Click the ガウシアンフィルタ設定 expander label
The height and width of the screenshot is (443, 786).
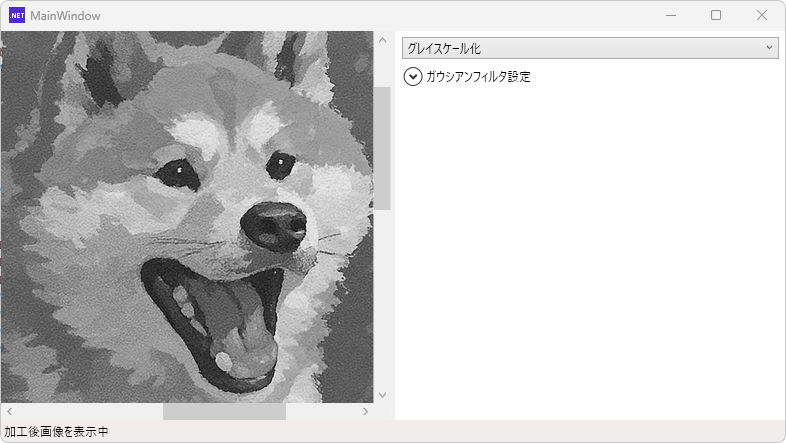pos(478,77)
